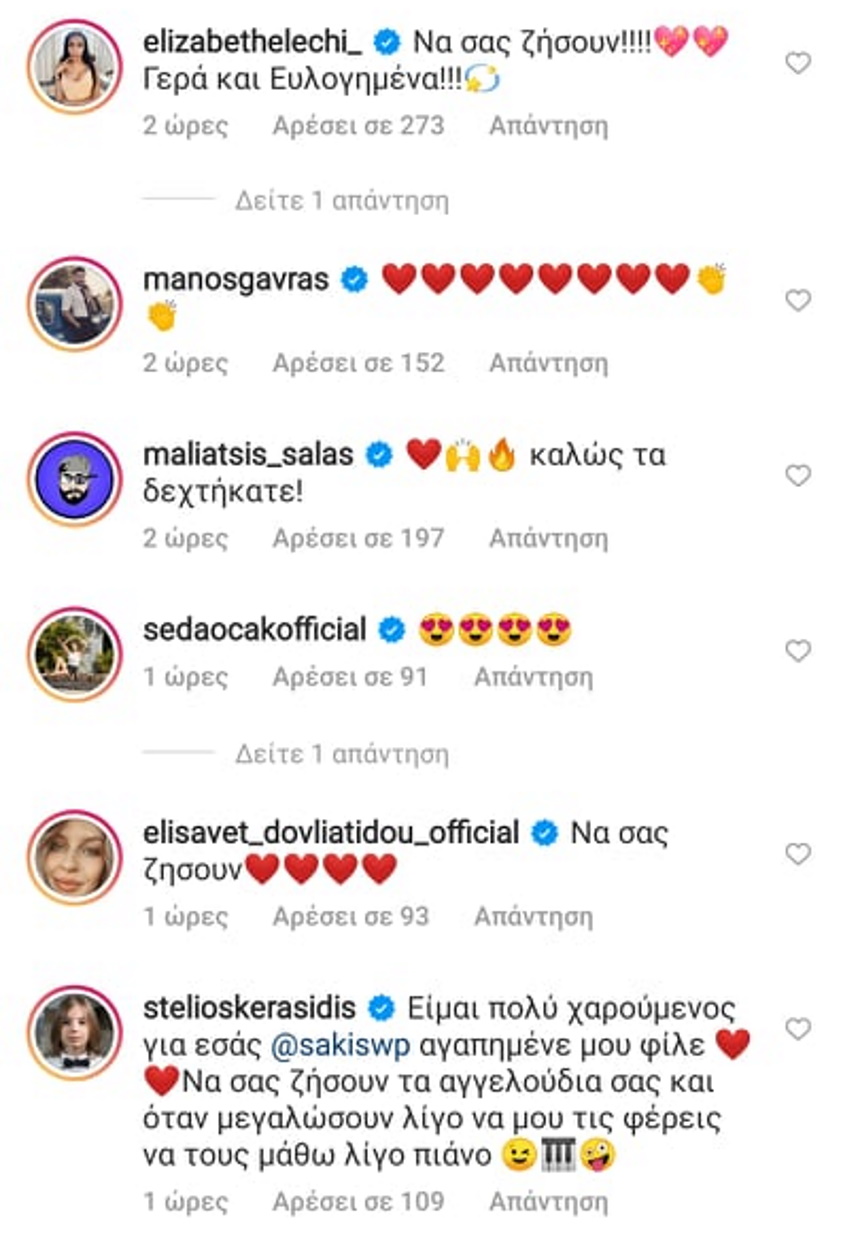This screenshot has width=860, height=1234.
Task: Like manosgavras's hearts comment
Action: [797, 300]
